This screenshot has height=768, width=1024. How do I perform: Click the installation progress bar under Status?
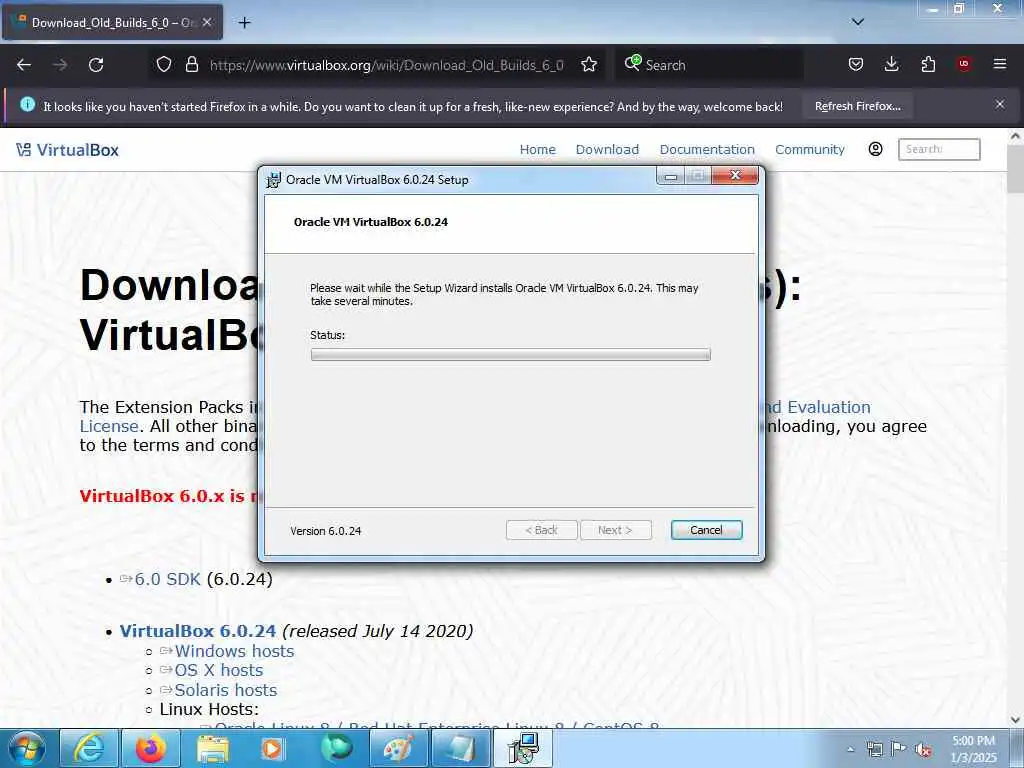(510, 355)
